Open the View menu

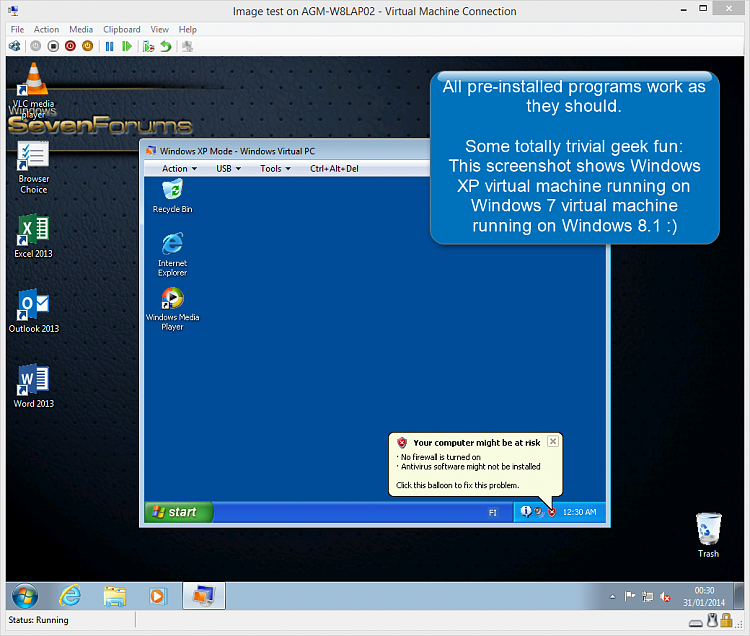click(160, 29)
